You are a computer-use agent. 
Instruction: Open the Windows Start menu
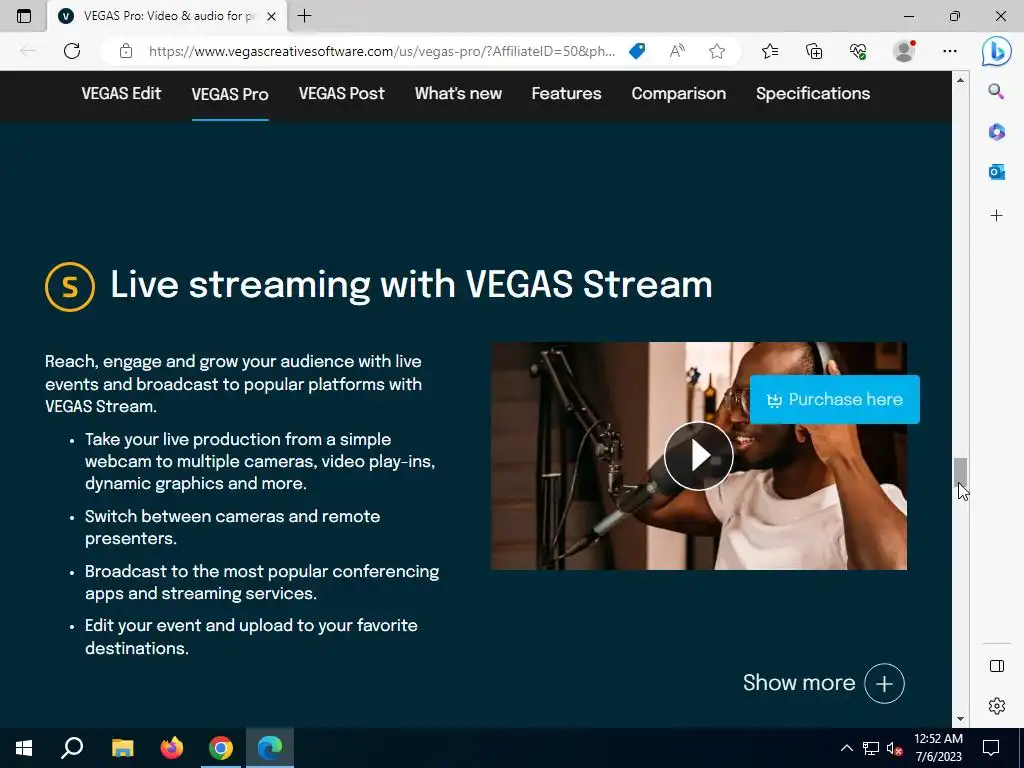[x=24, y=748]
